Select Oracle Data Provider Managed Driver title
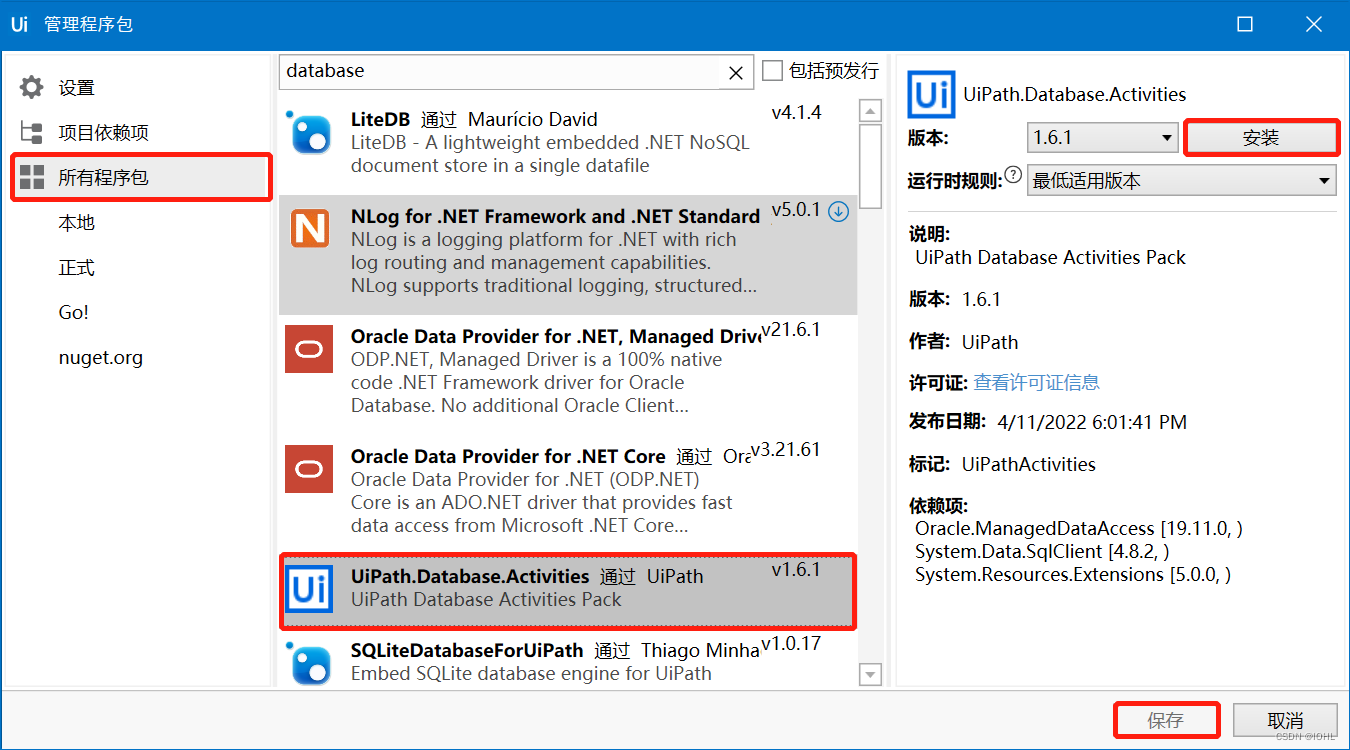 (555, 336)
